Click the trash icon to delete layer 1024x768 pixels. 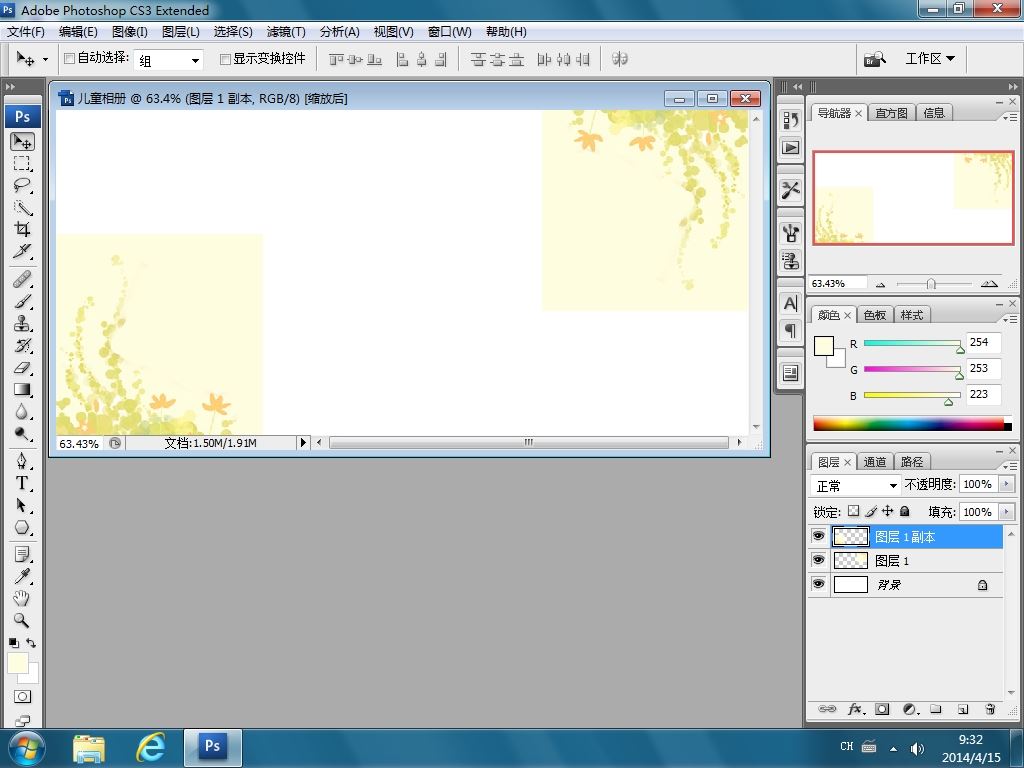pos(990,709)
